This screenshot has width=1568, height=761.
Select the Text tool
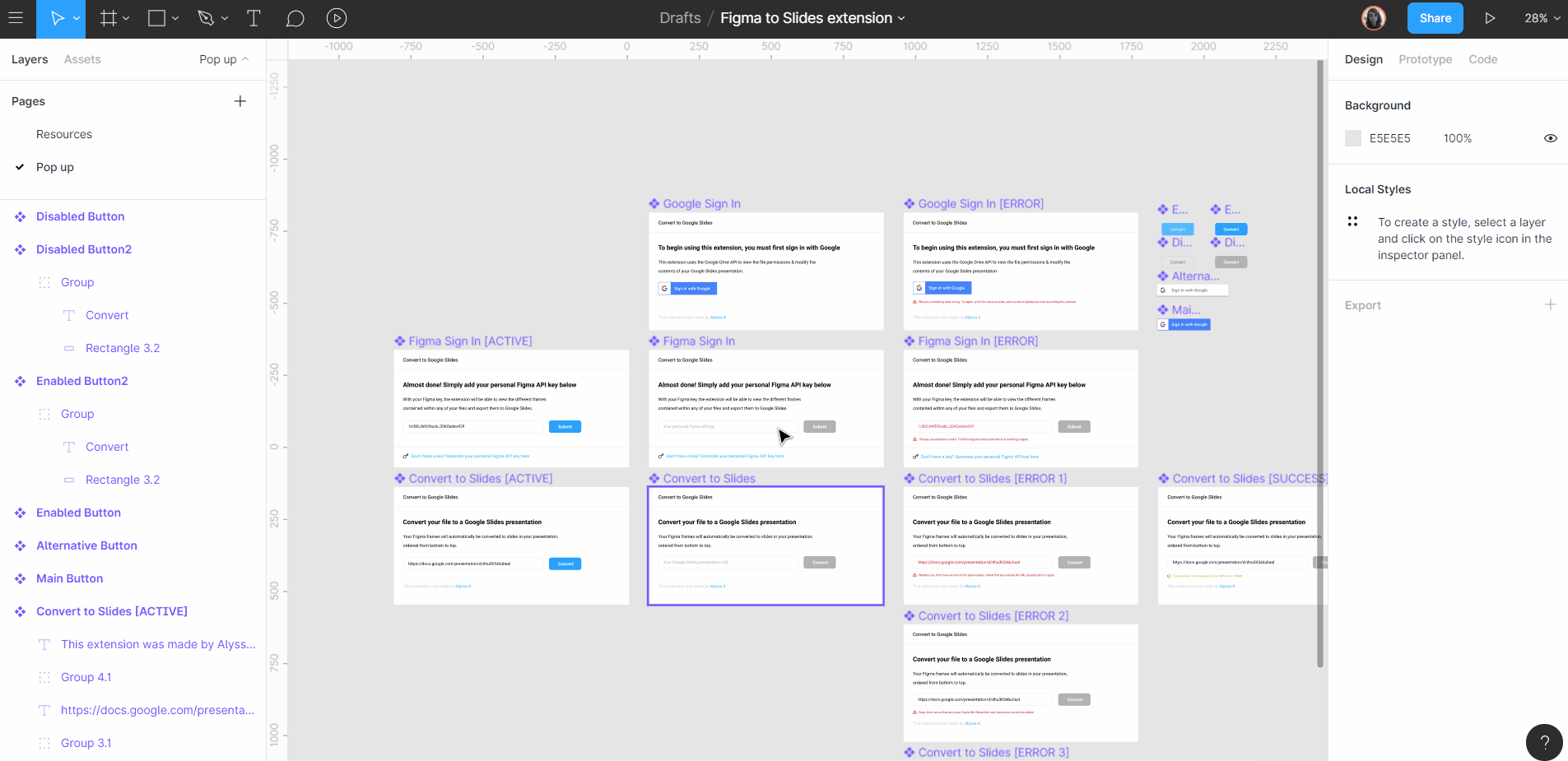(x=254, y=18)
